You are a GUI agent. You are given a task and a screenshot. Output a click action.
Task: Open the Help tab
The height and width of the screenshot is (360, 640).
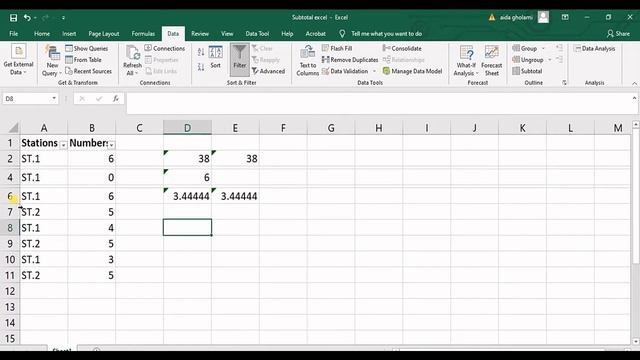point(287,34)
